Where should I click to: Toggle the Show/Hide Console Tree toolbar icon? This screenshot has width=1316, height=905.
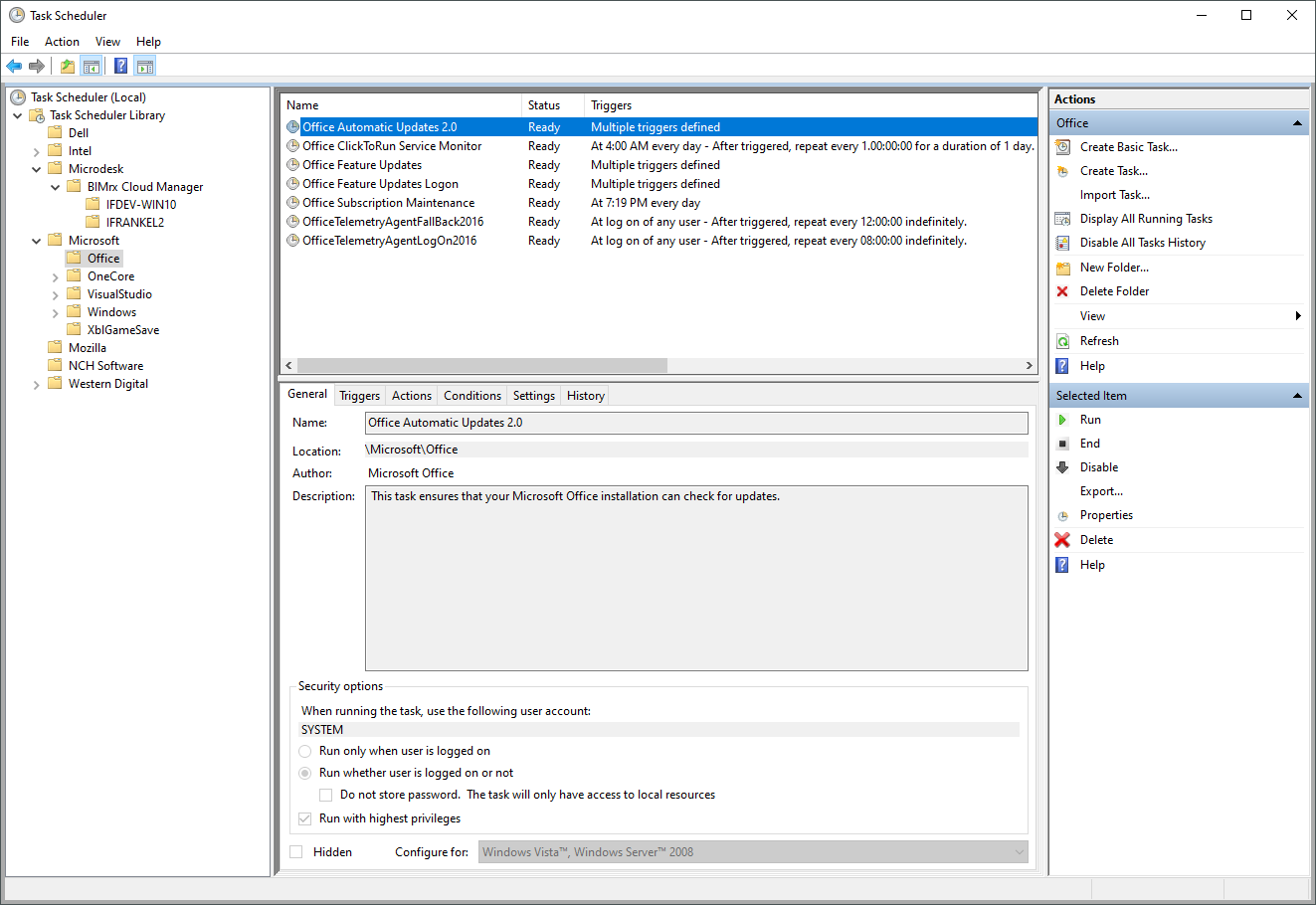pos(91,67)
